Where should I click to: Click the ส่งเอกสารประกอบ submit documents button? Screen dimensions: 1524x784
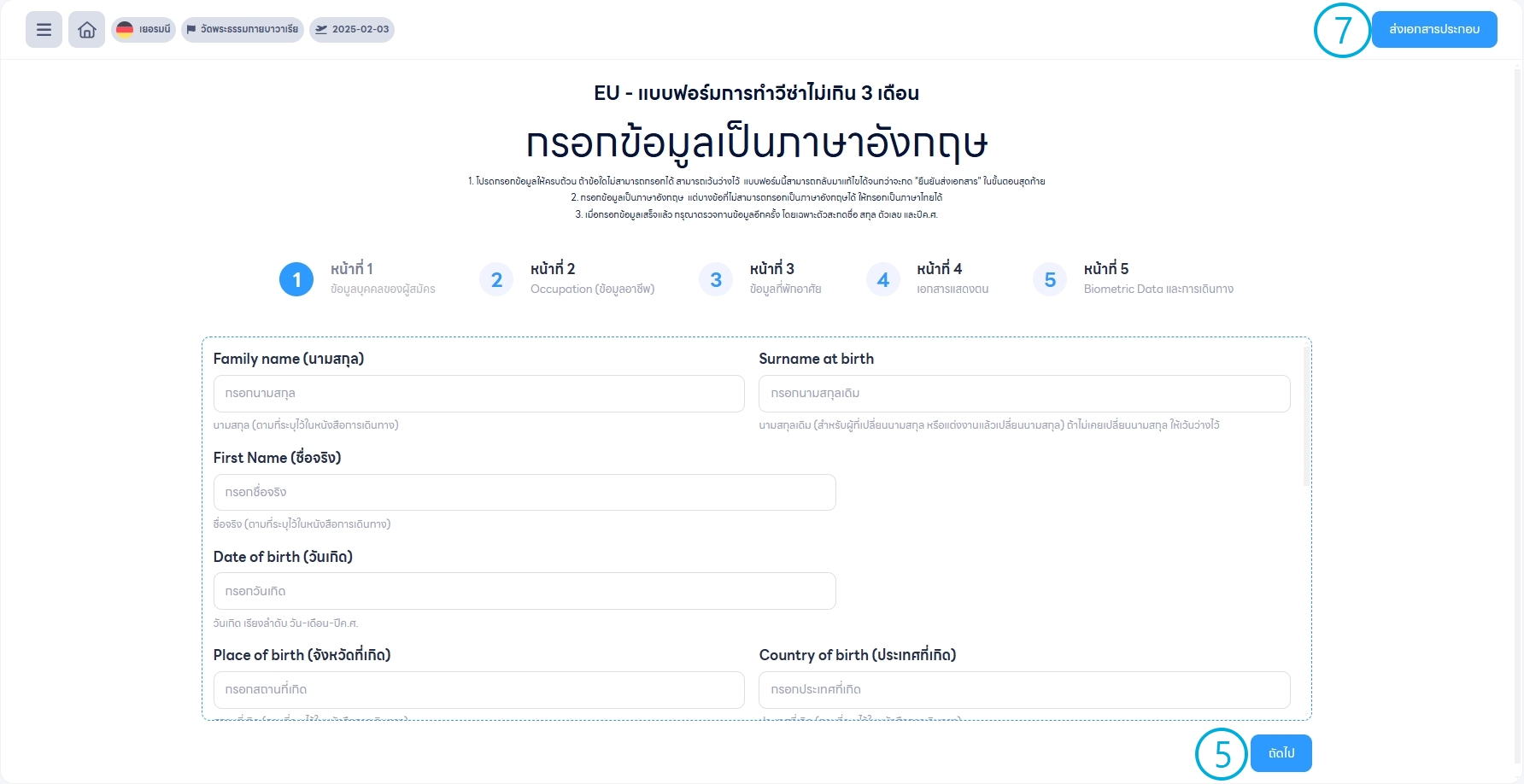click(1434, 29)
